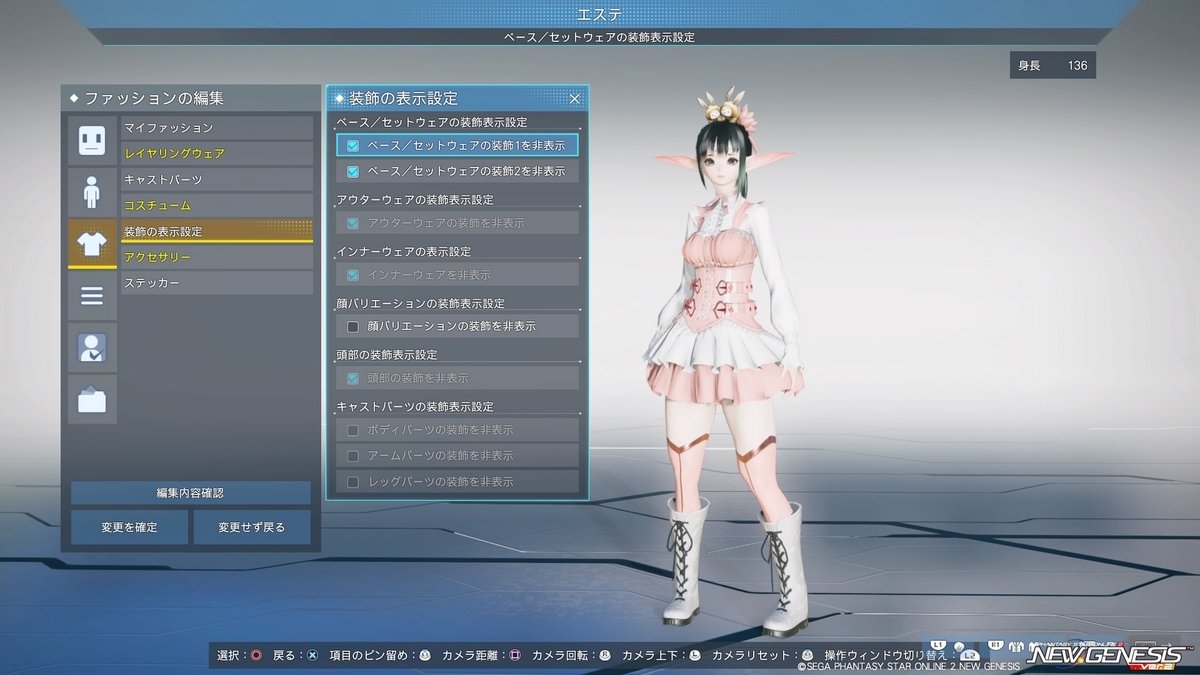Click インナーウェアの表示設定 section label
The height and width of the screenshot is (675, 1200).
coord(404,251)
